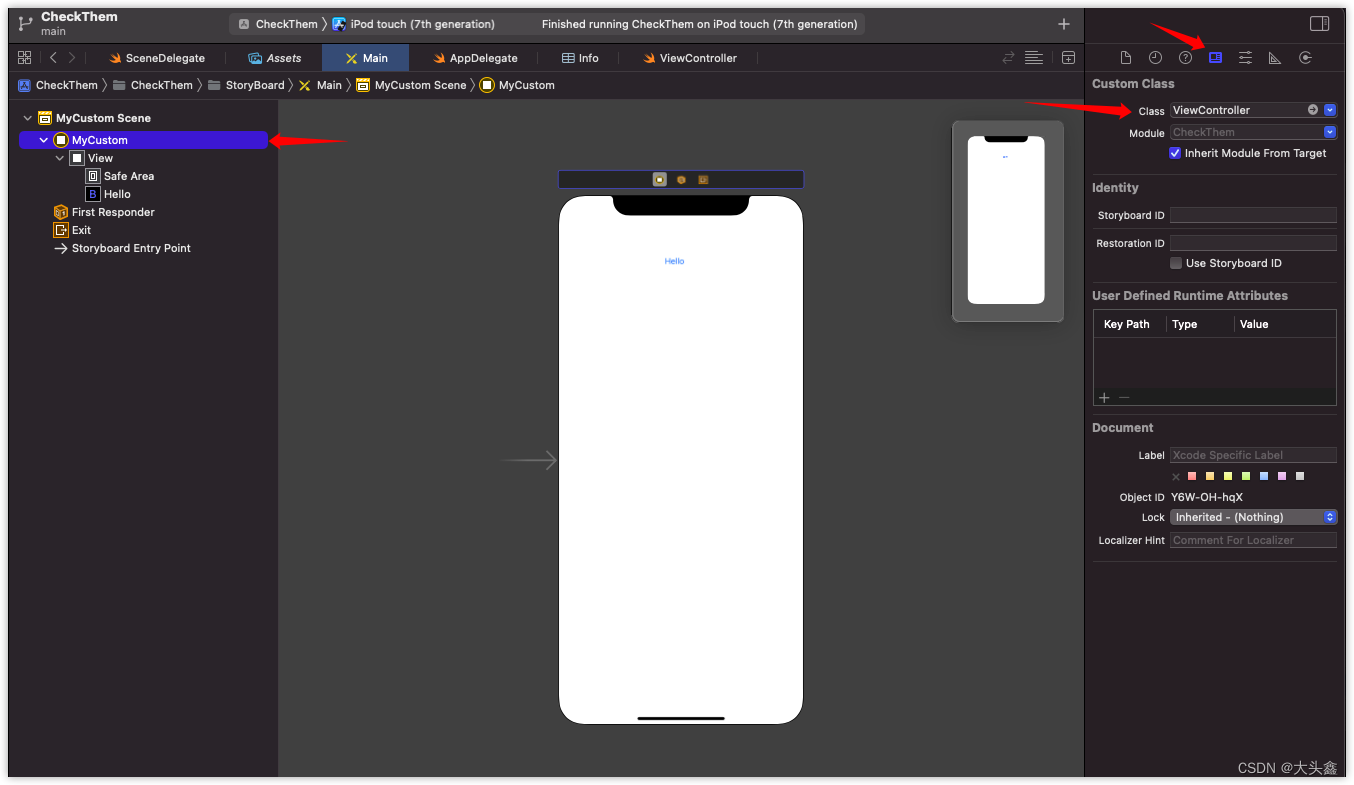Viewport: 1354px width, 785px height.
Task: Uncheck Inherit Module From Target
Action: click(1176, 153)
